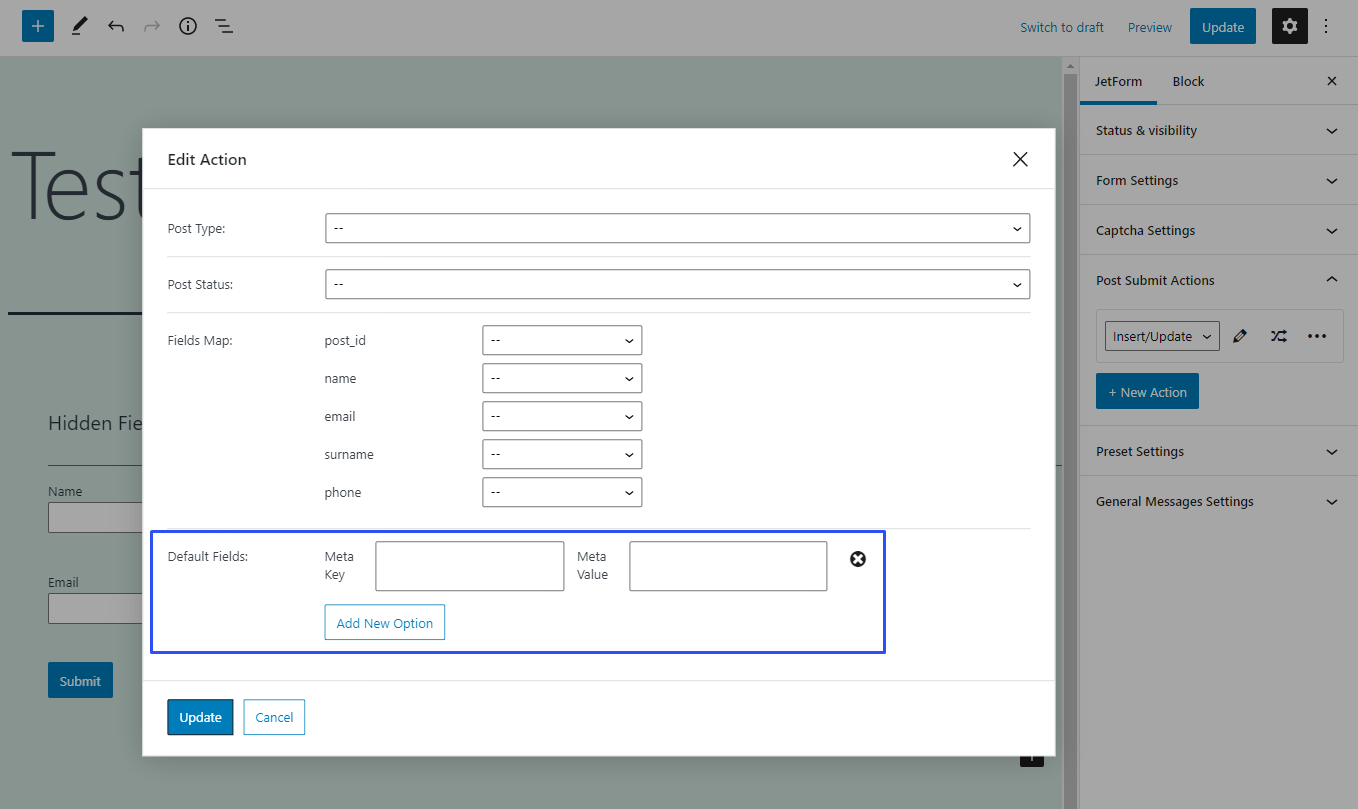
Task: Open the document details panel
Action: (187, 26)
